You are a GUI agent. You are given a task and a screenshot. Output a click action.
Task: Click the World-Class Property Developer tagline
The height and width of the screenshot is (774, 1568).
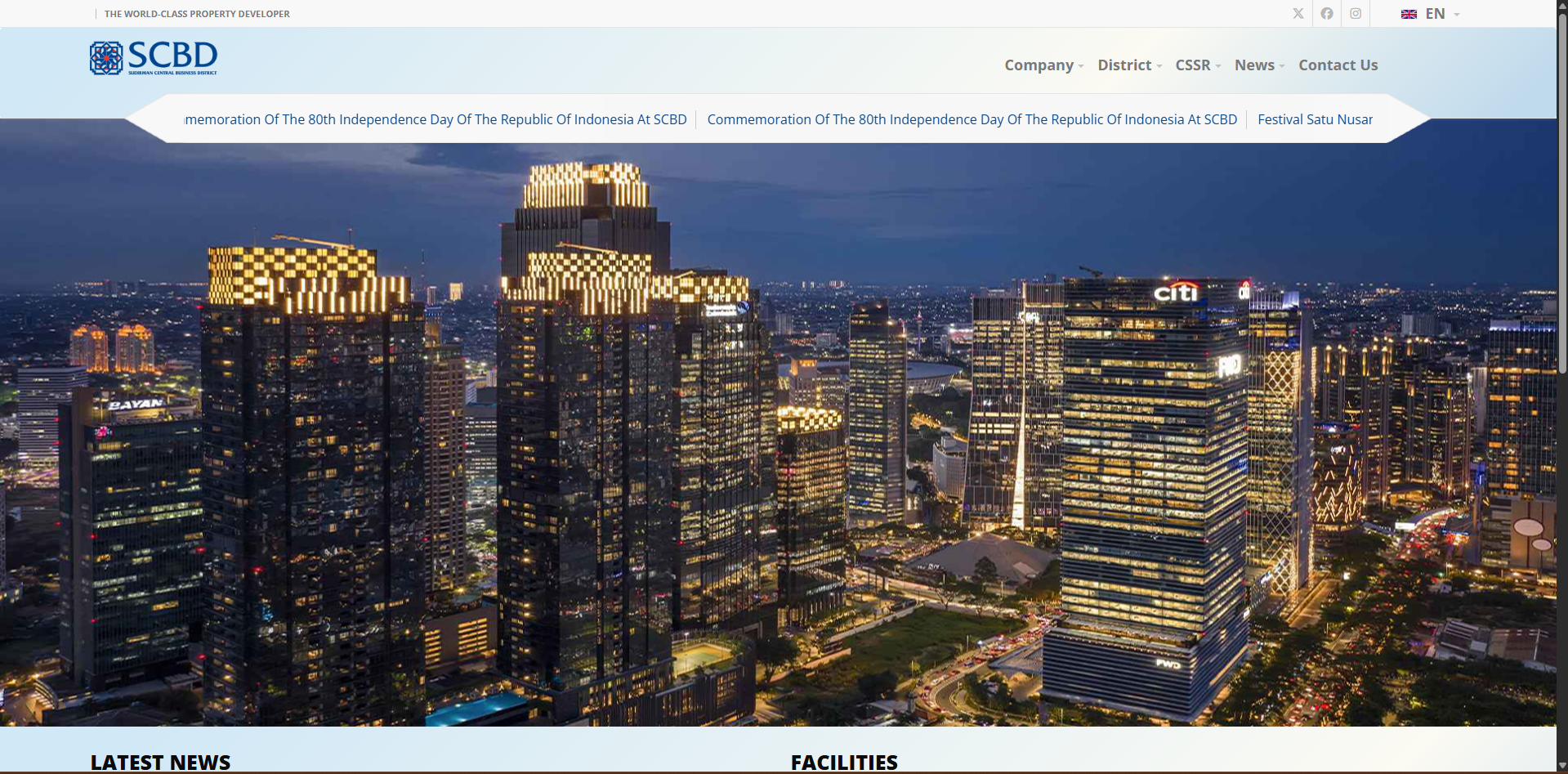tap(197, 14)
